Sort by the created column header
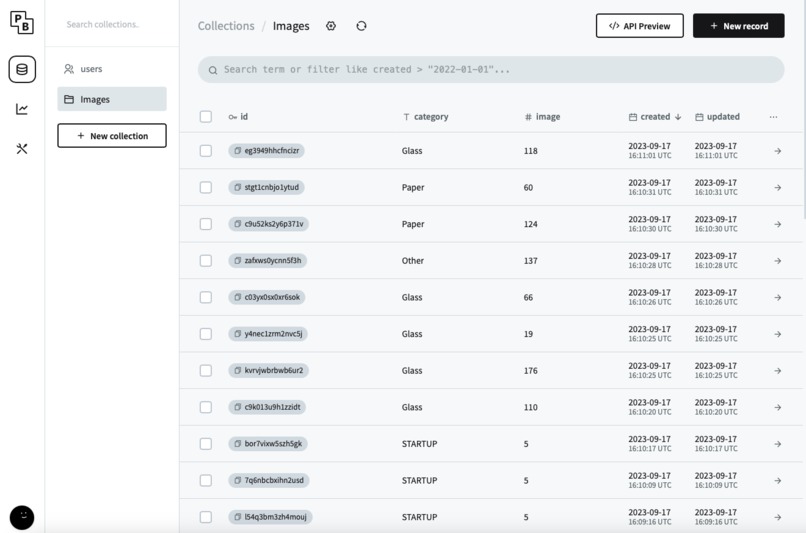 pos(655,117)
